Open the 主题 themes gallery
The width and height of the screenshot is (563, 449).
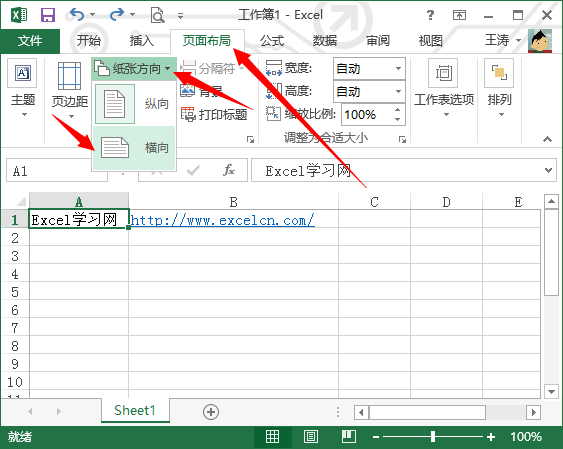23,88
